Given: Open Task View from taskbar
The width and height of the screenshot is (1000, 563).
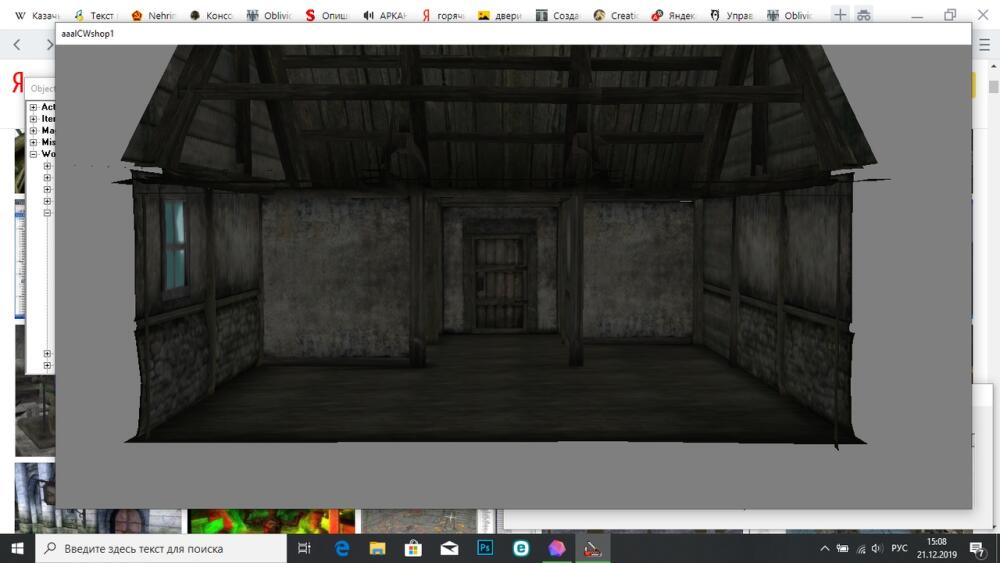Looking at the screenshot, I should point(304,548).
